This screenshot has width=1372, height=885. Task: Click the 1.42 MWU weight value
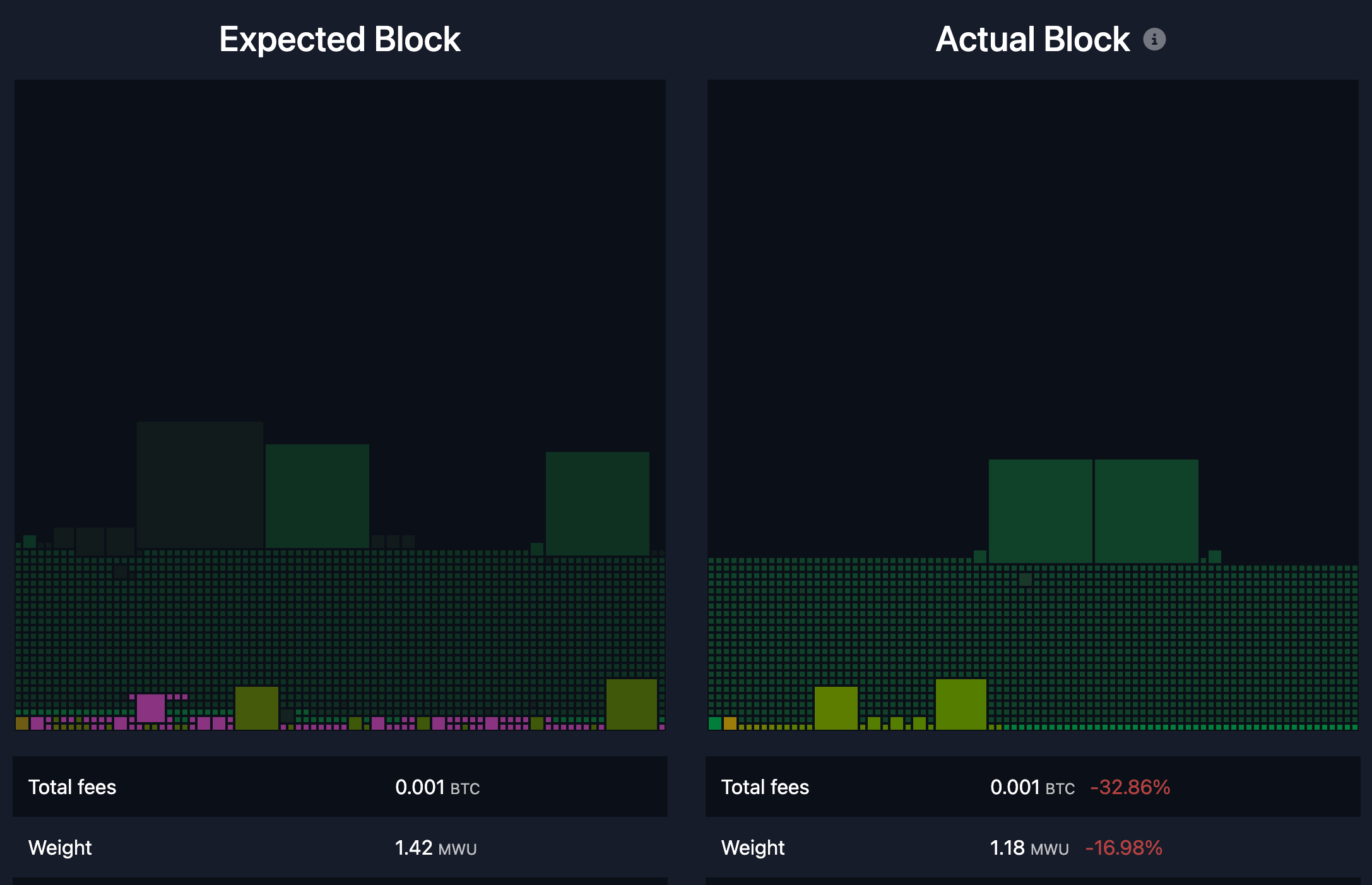(435, 848)
